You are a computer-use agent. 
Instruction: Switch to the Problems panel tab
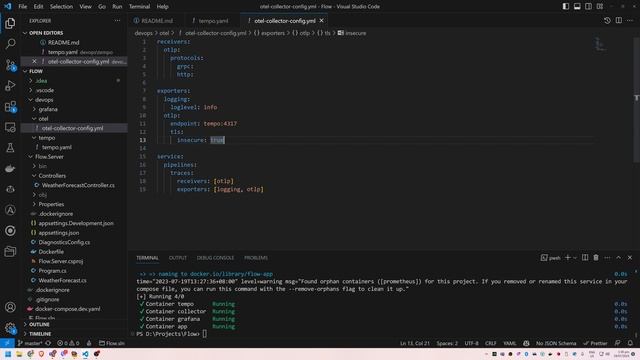[256, 258]
